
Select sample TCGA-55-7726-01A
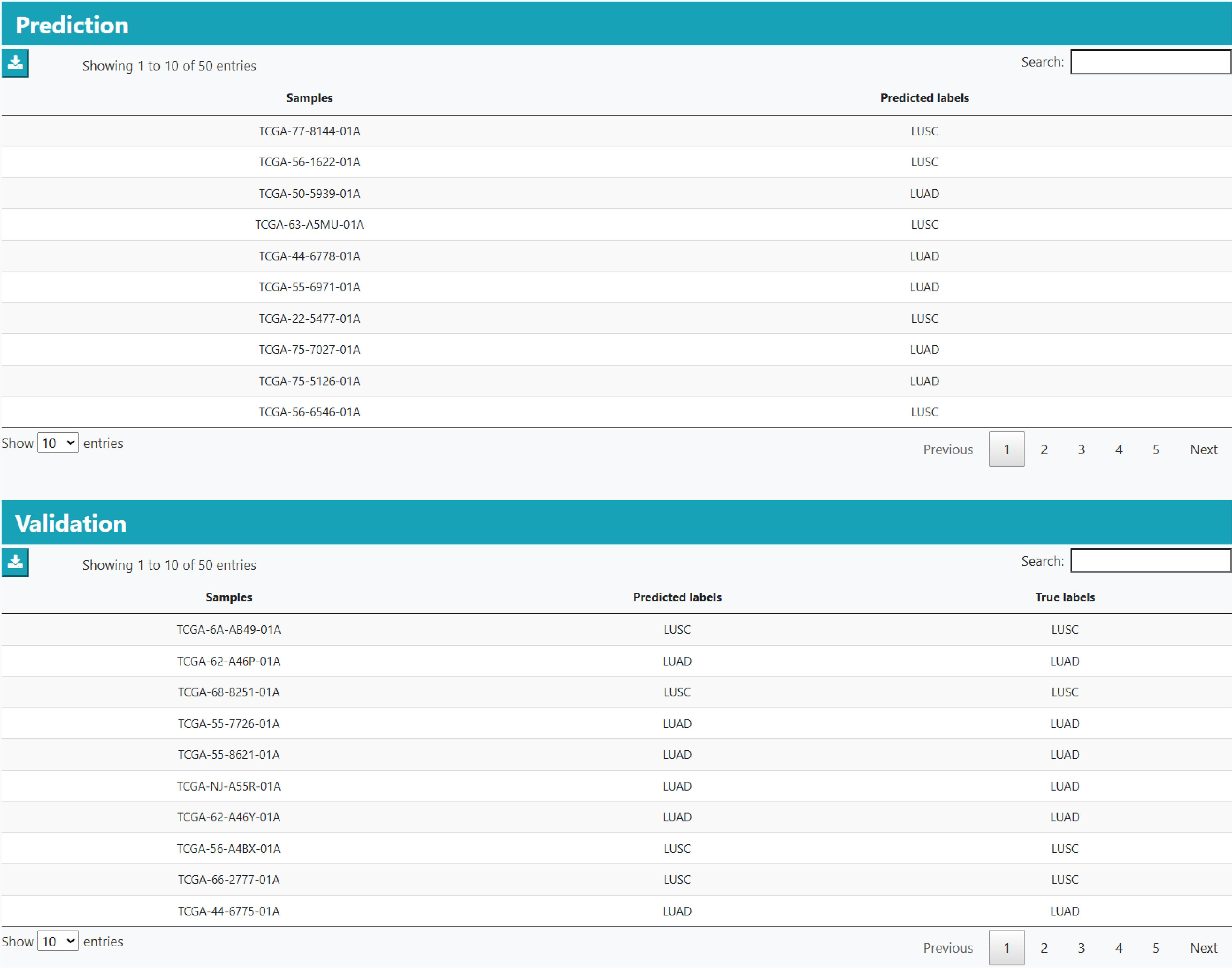pyautogui.click(x=228, y=724)
